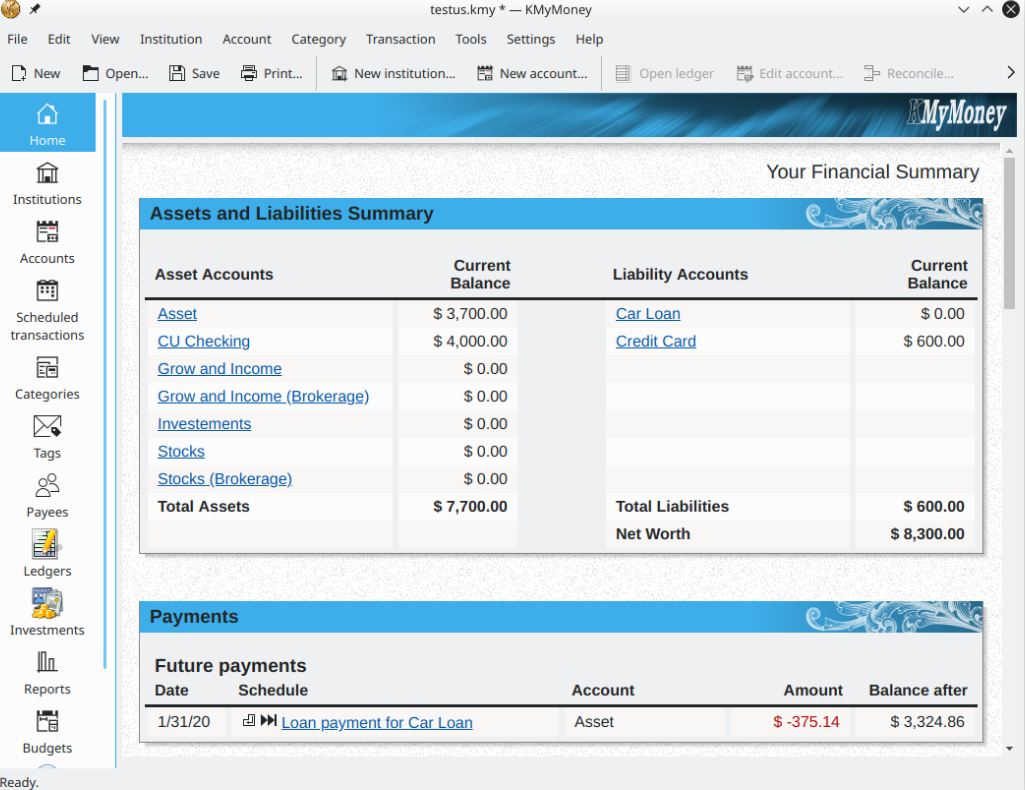Click the New institution toolbar button

click(392, 73)
